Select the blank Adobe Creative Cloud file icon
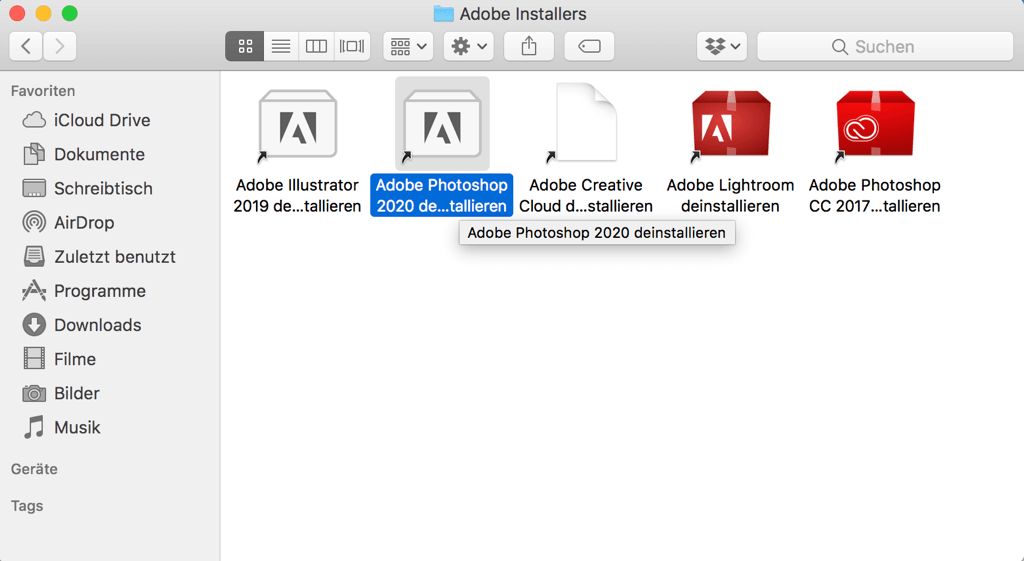The image size is (1024, 561). point(586,122)
